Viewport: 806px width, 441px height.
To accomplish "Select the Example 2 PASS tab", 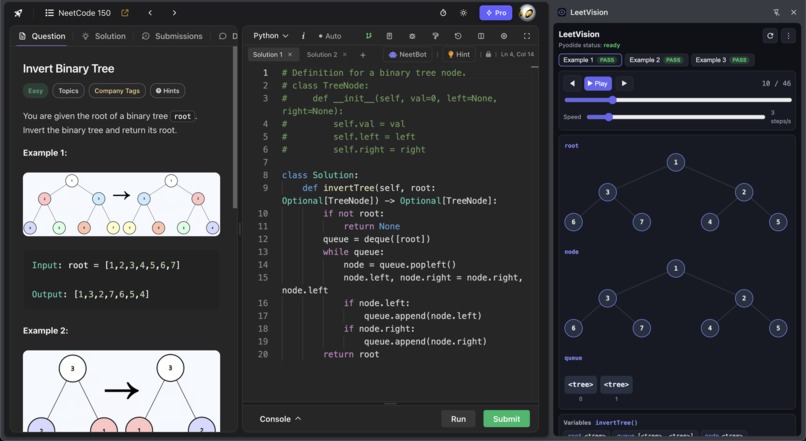I will coord(656,60).
